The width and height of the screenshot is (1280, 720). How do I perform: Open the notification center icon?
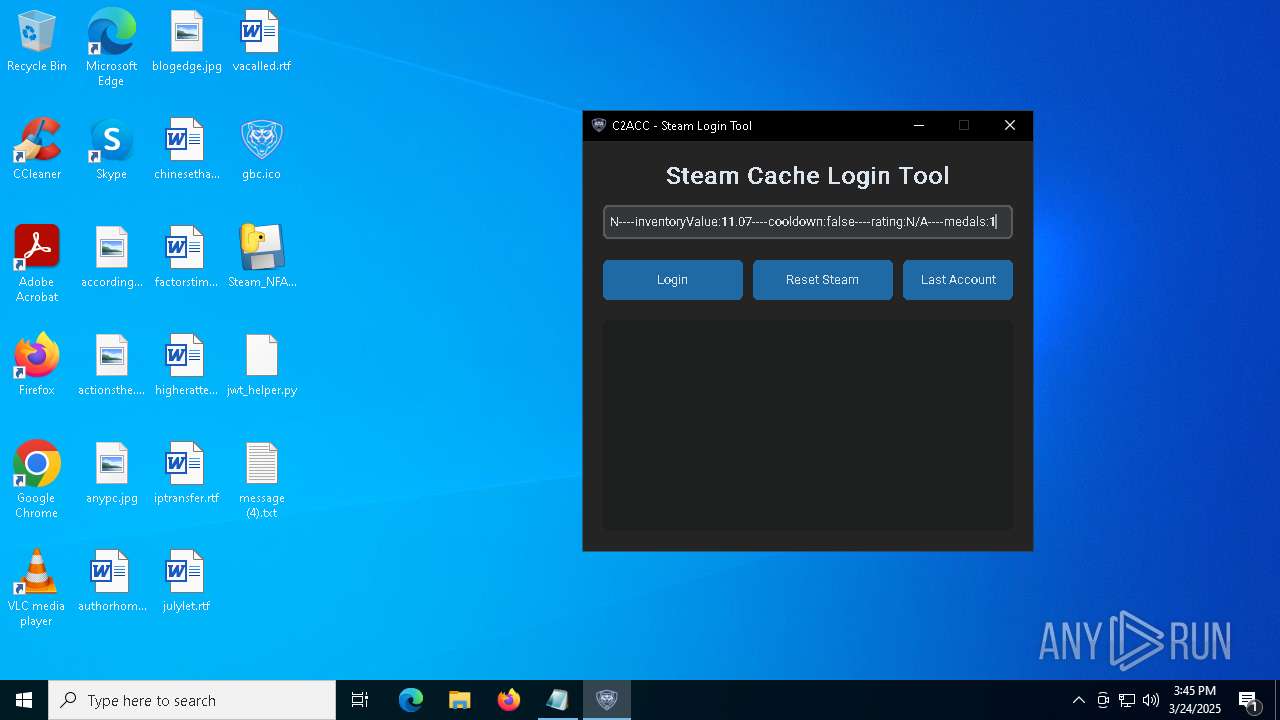tap(1248, 700)
